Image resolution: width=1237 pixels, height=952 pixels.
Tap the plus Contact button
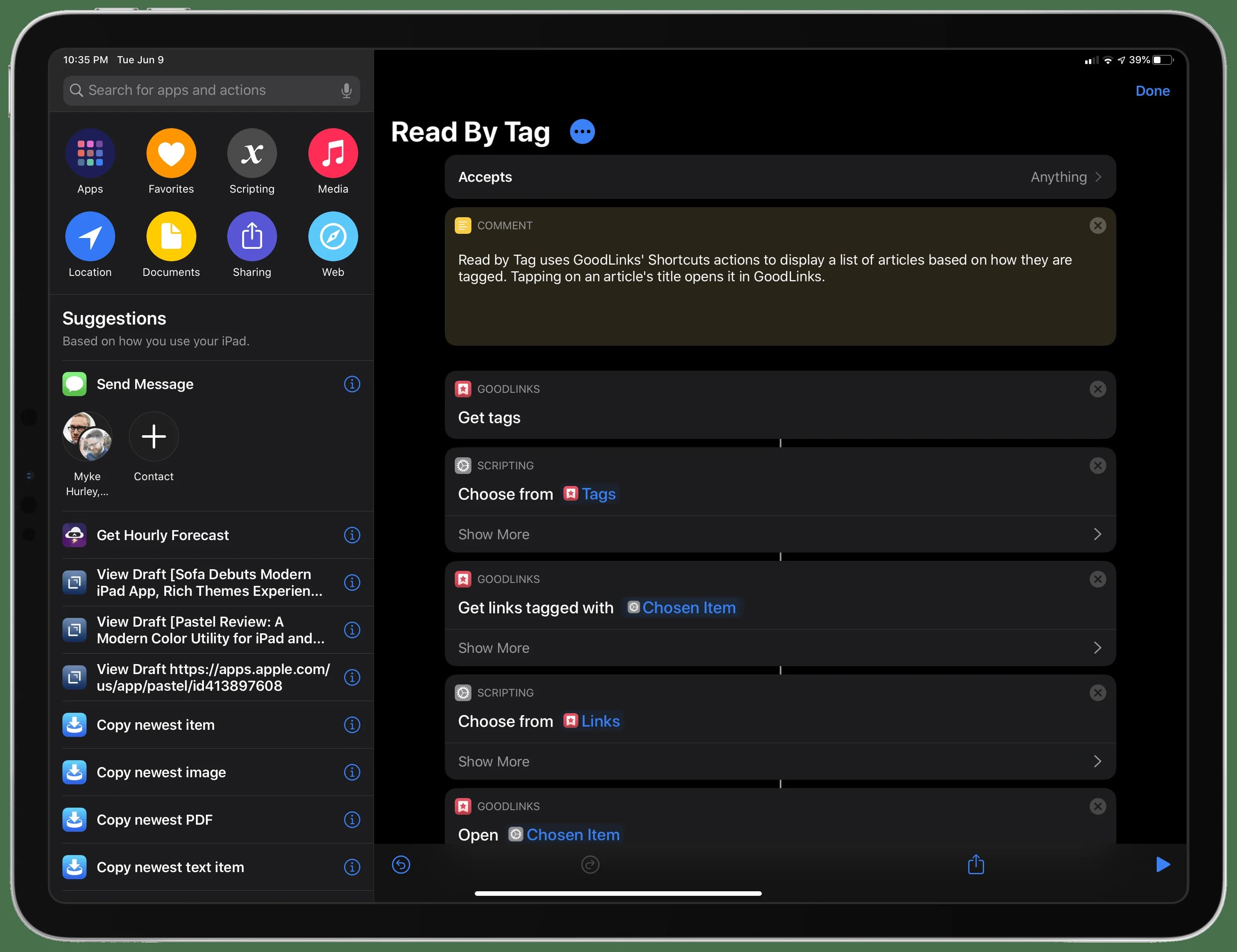pos(154,436)
